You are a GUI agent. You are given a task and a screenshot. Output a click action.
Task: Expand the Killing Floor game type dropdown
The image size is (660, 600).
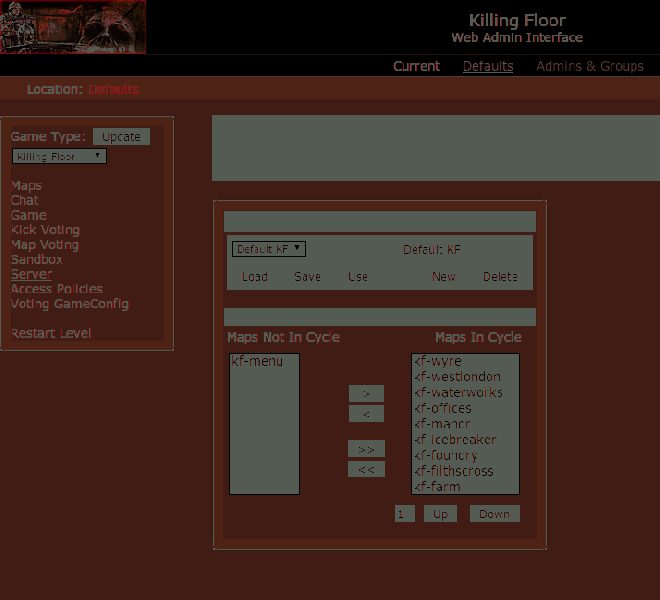point(59,156)
